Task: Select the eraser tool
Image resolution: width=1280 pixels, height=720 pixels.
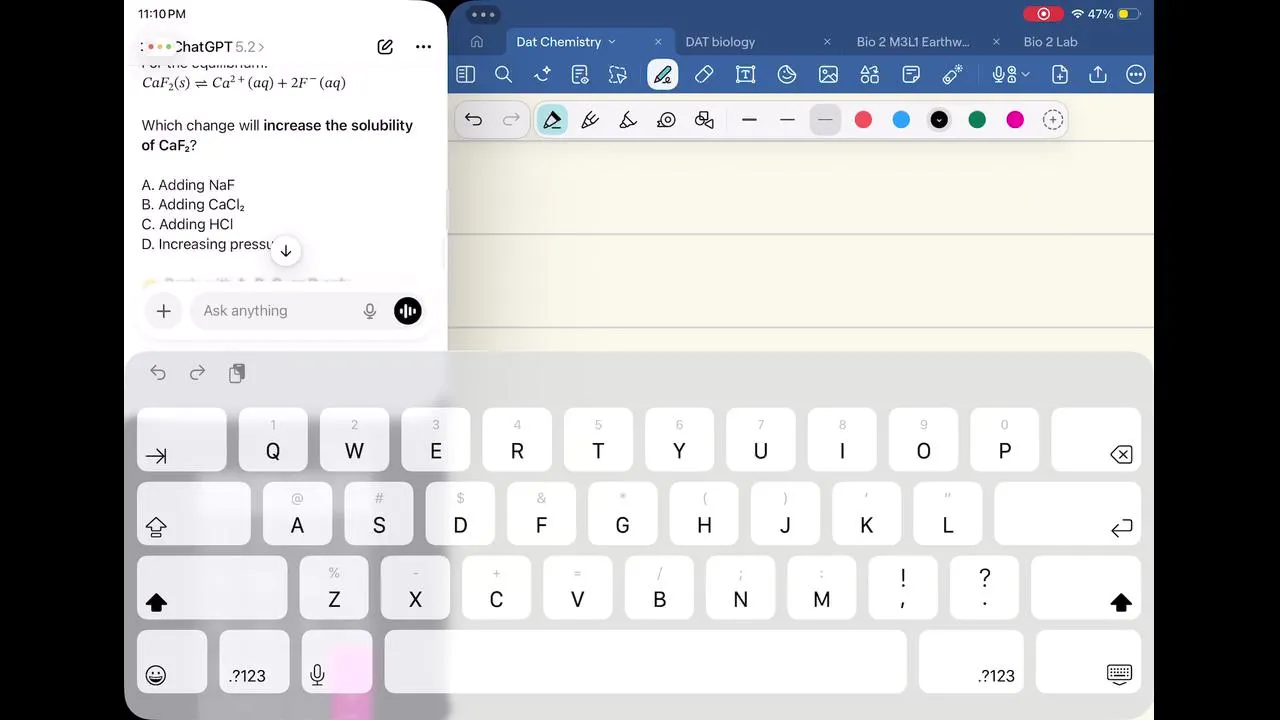Action: coord(704,75)
